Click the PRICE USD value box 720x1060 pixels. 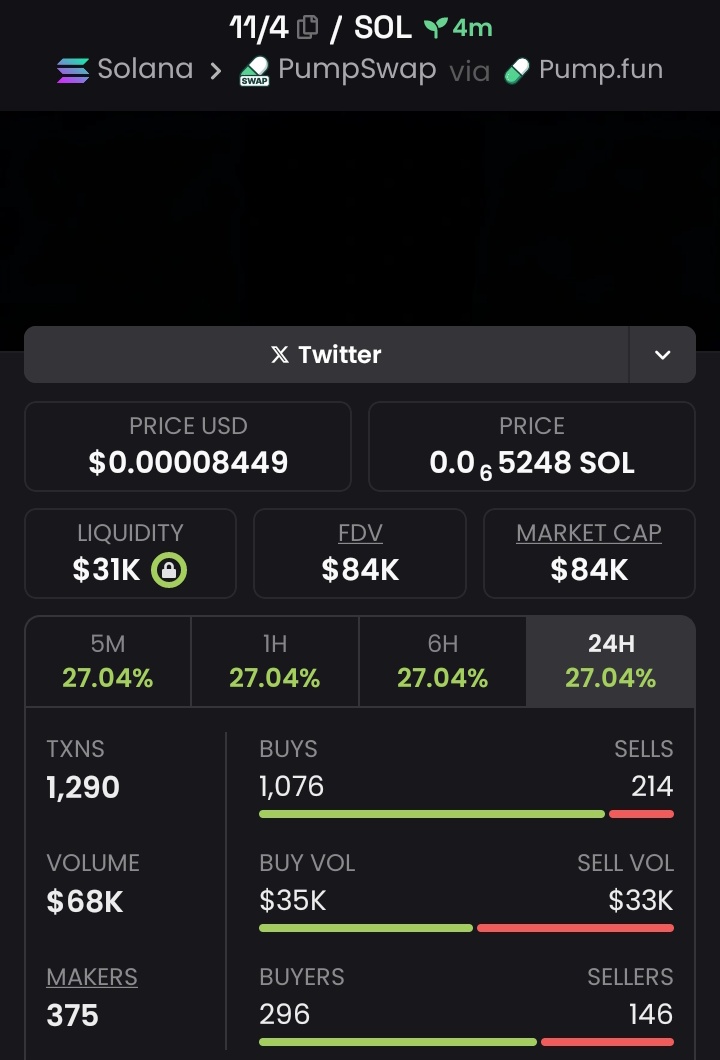click(188, 447)
